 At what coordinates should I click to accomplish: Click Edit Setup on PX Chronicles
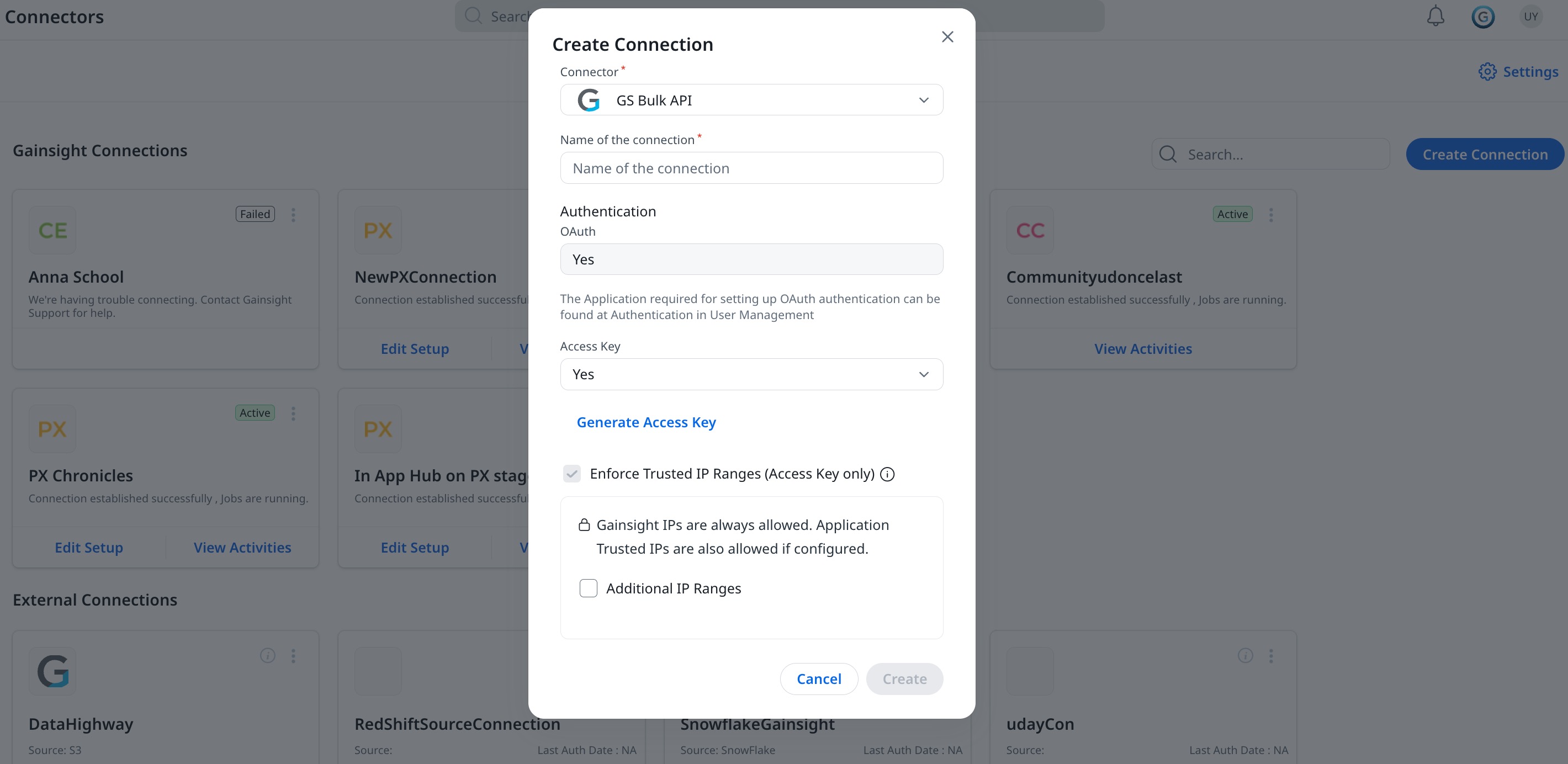pyautogui.click(x=88, y=547)
